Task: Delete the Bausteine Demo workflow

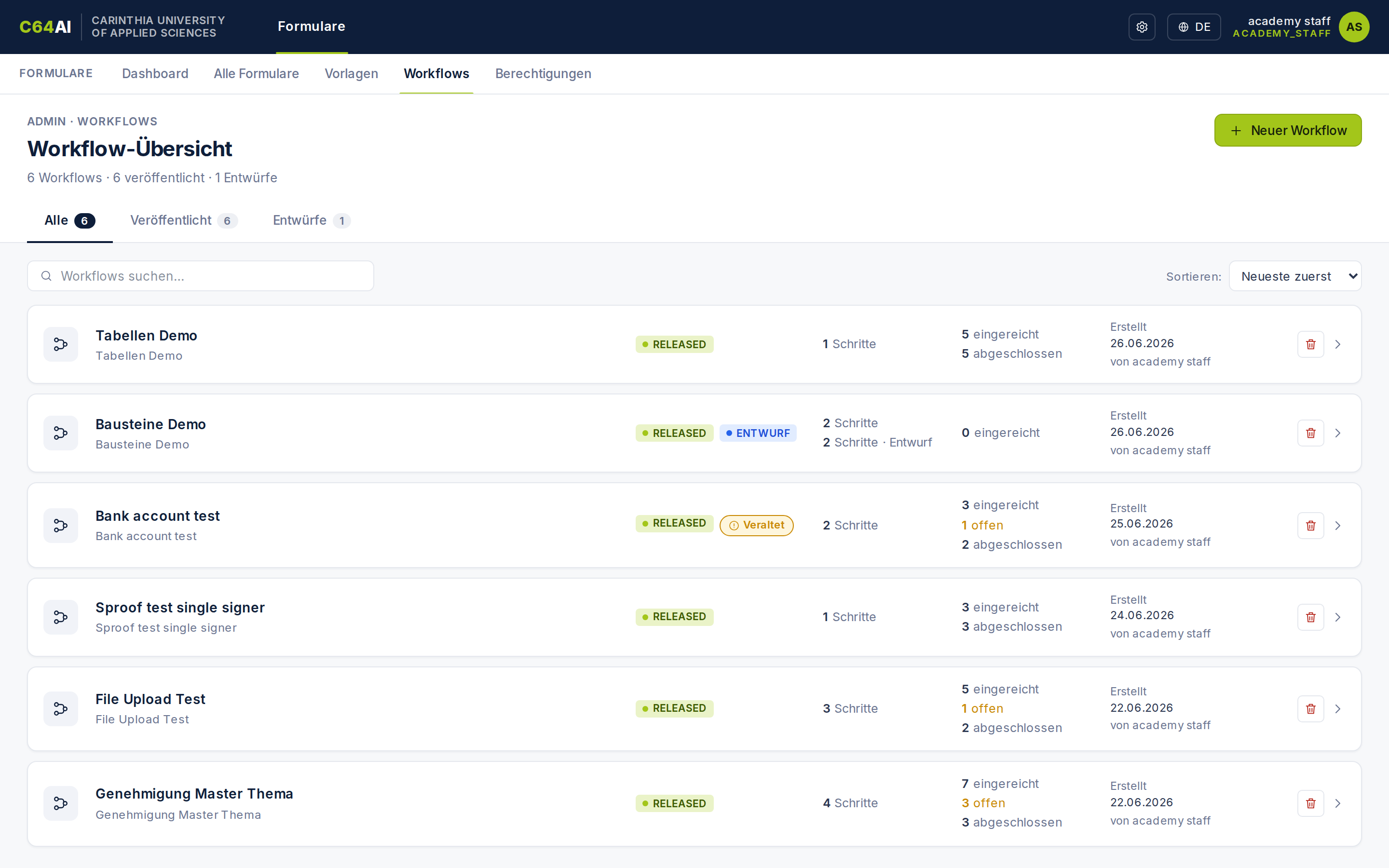Action: click(1310, 433)
